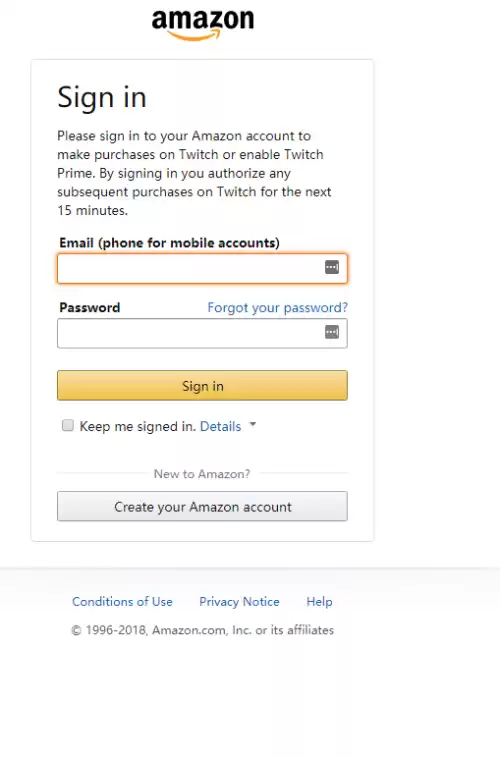Select Create your Amazon account button
The height and width of the screenshot is (758, 500).
[202, 506]
